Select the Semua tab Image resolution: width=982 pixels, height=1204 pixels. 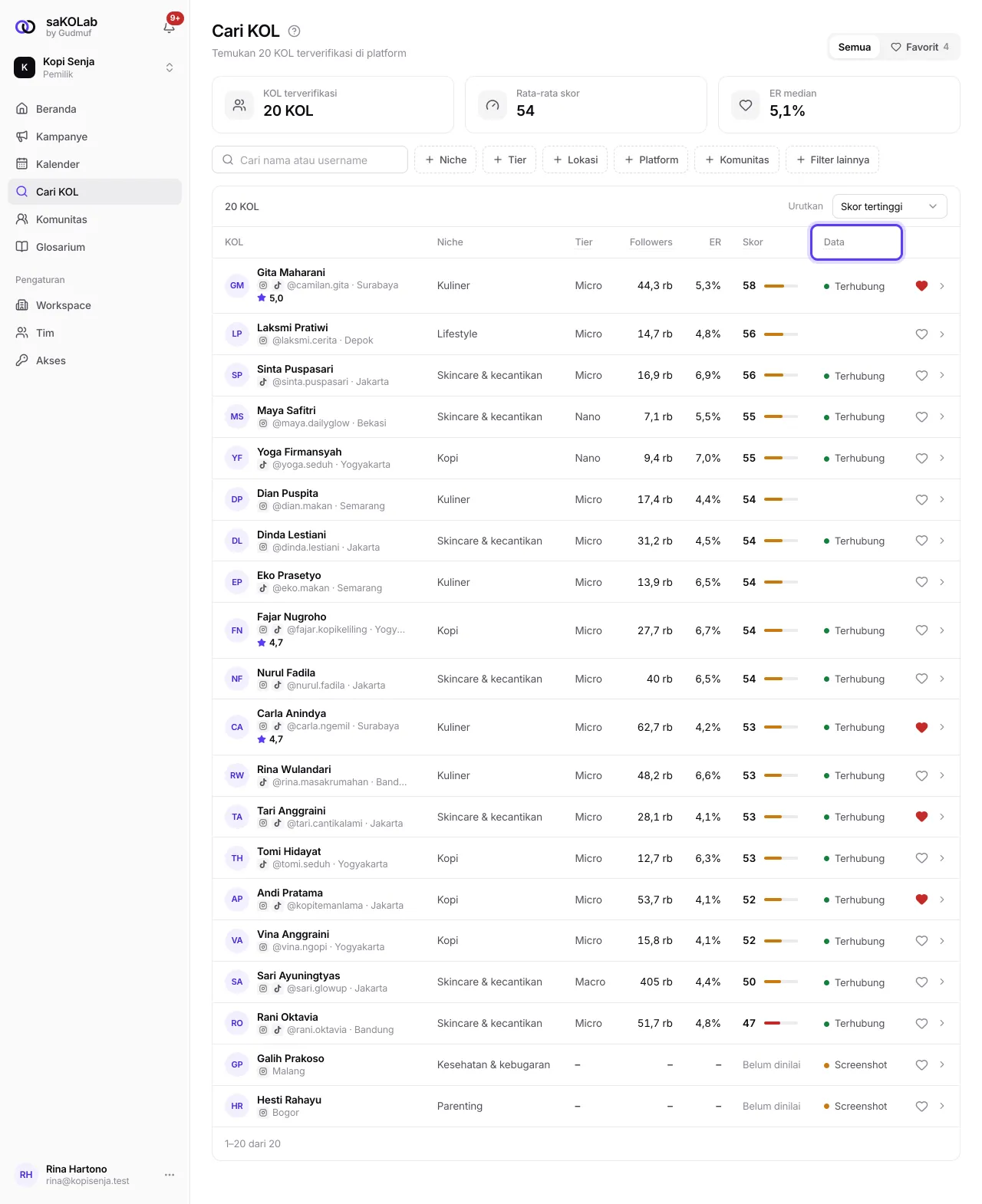point(854,47)
